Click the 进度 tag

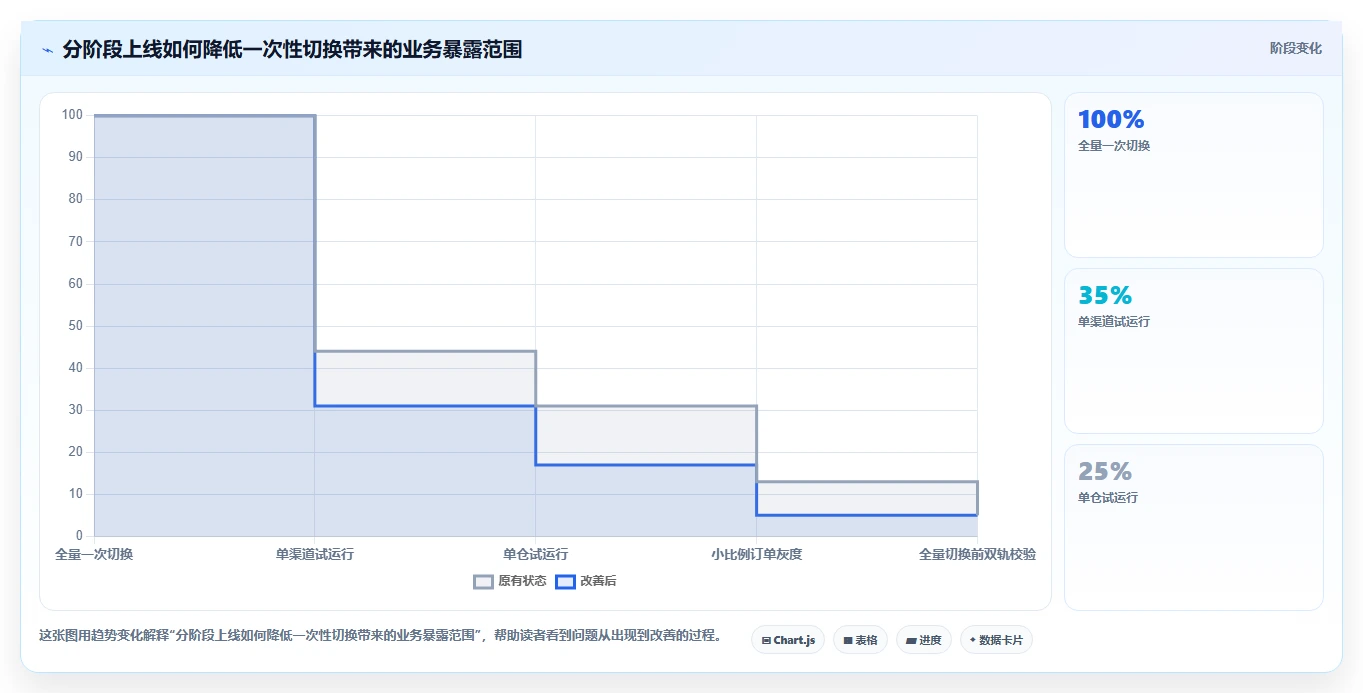[x=924, y=640]
